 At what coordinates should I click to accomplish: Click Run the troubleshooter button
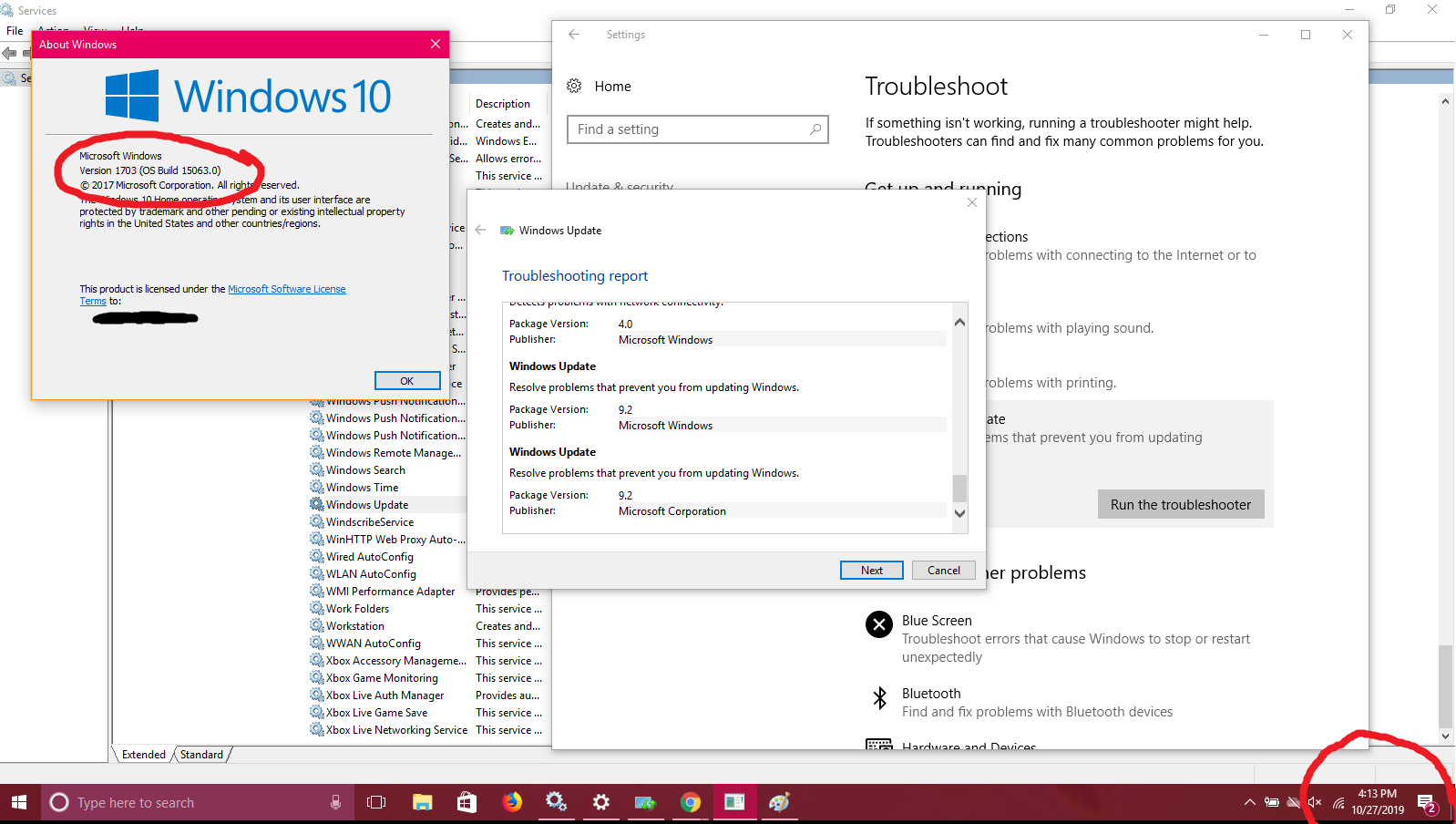(1181, 504)
